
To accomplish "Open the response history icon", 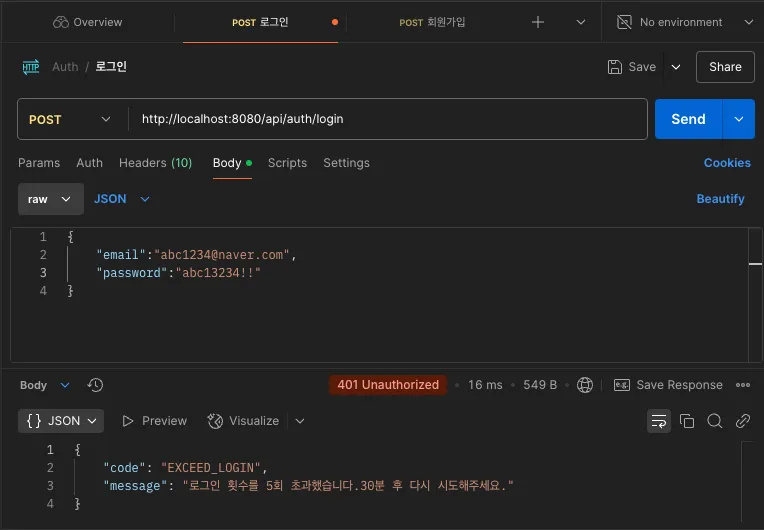I will pyautogui.click(x=95, y=385).
